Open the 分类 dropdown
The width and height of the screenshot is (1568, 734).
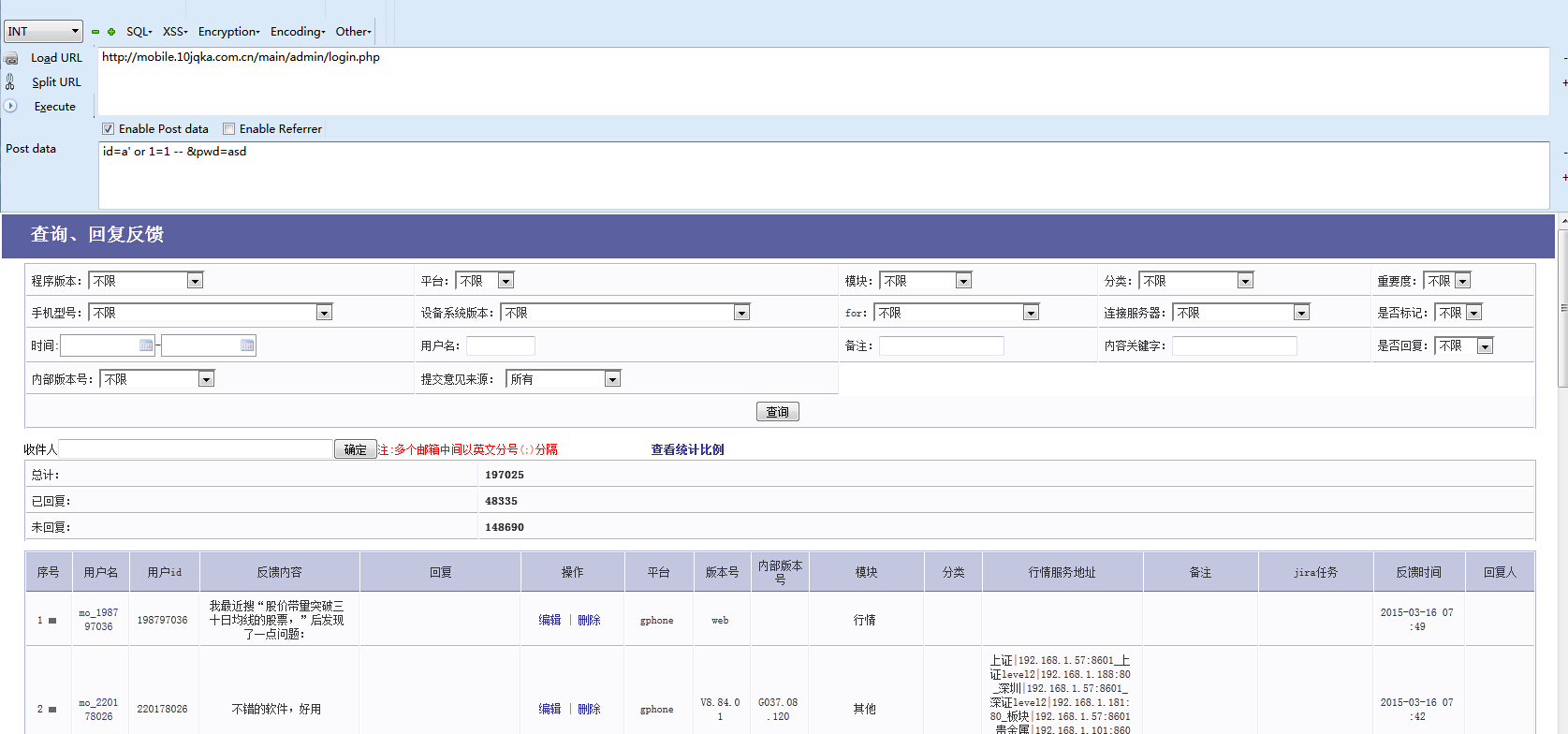[1196, 281]
